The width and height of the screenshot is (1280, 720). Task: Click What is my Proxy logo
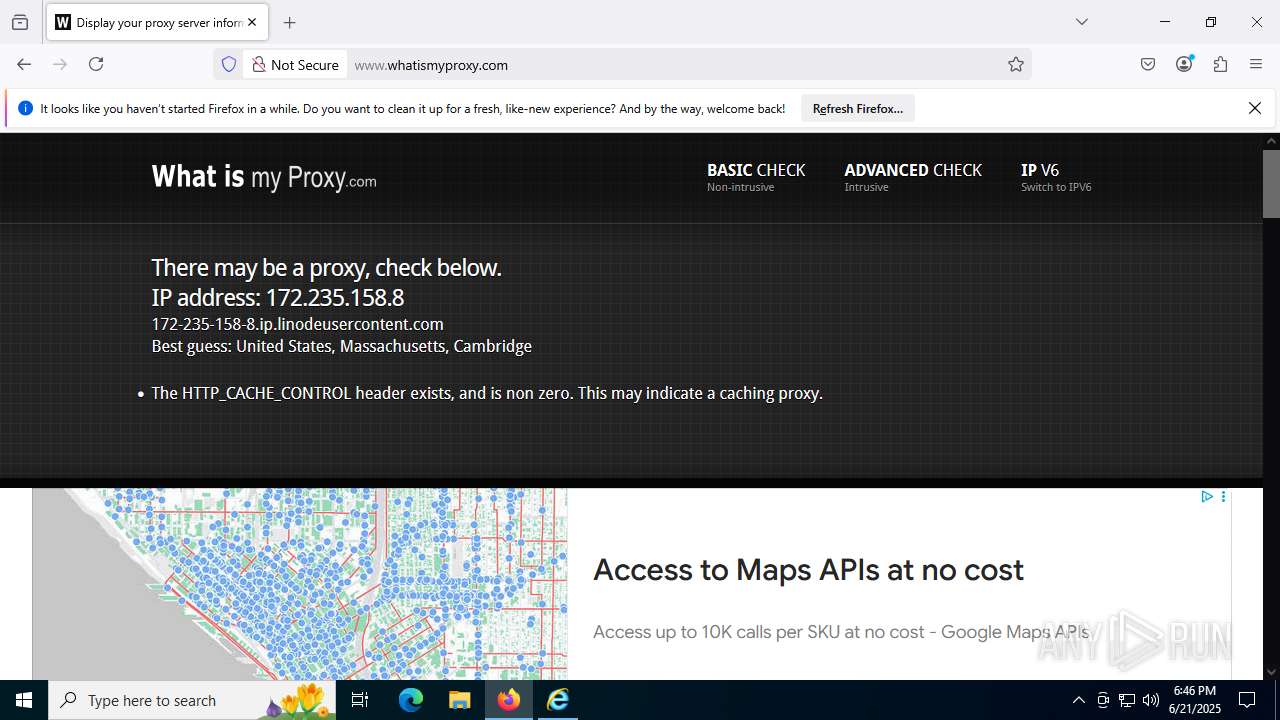click(264, 177)
